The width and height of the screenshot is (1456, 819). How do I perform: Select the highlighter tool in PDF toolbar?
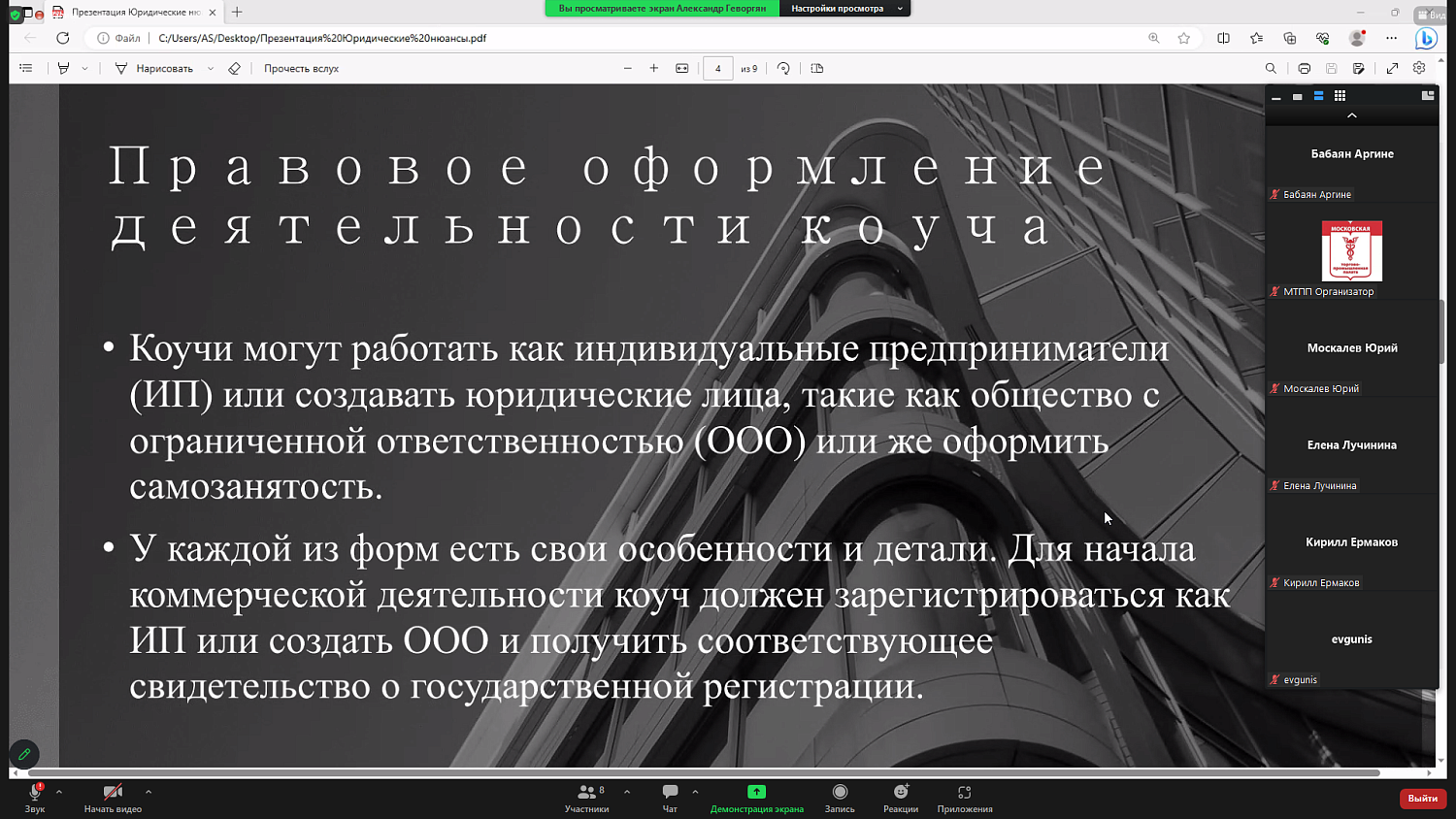[x=63, y=68]
